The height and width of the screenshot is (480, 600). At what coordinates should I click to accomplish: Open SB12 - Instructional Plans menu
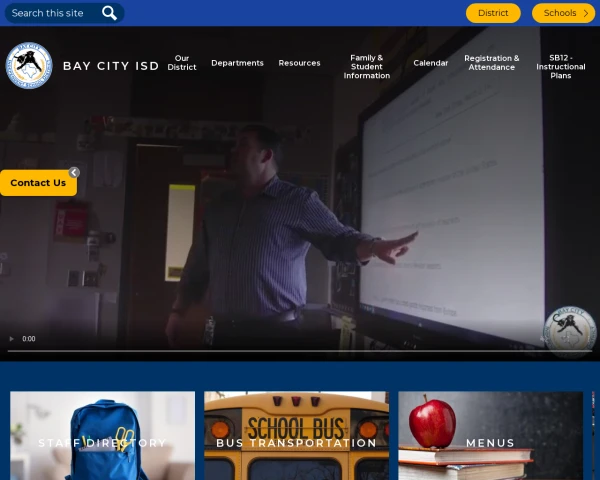(561, 67)
